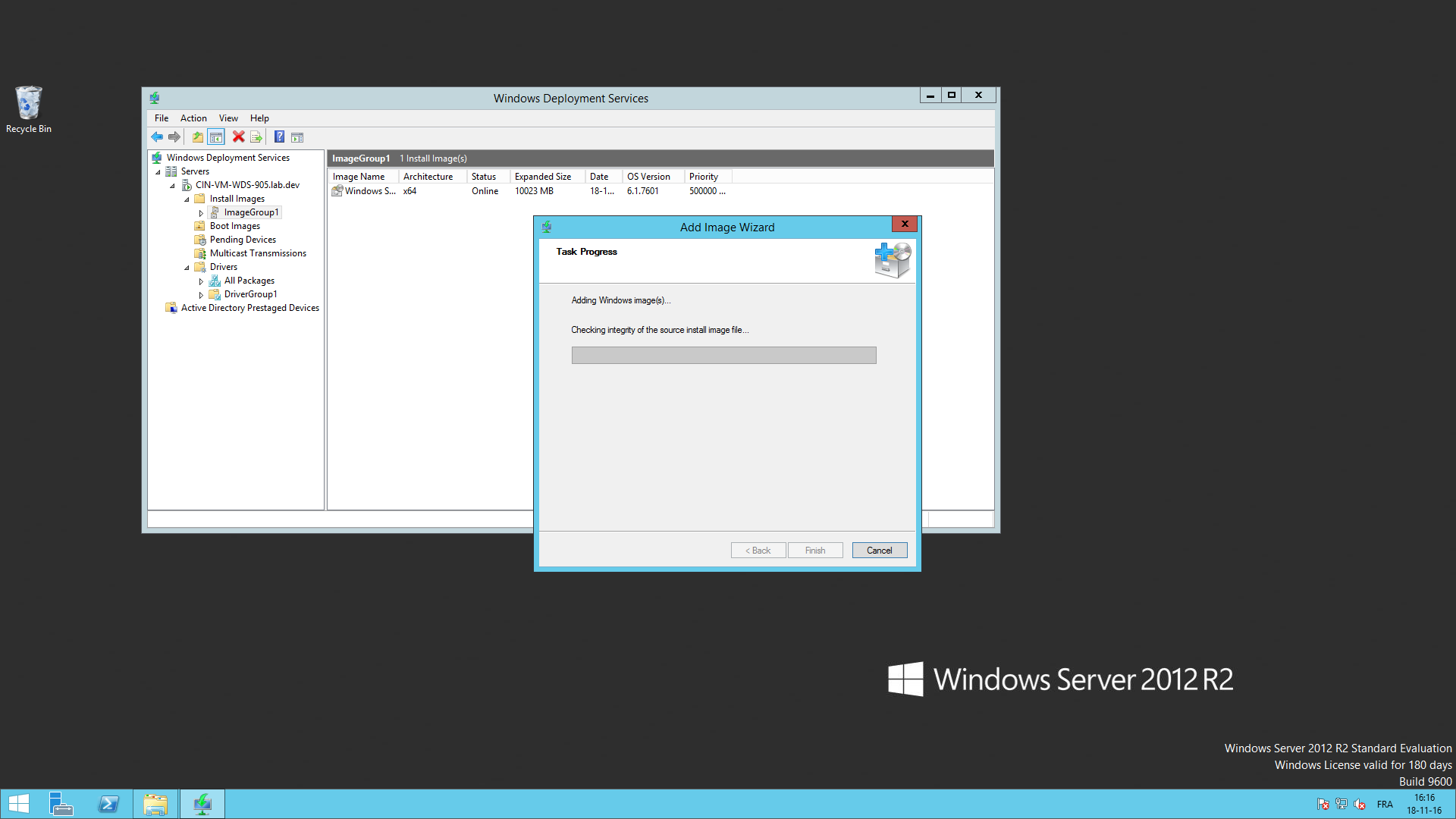Collapse the Install Images node

click(187, 199)
